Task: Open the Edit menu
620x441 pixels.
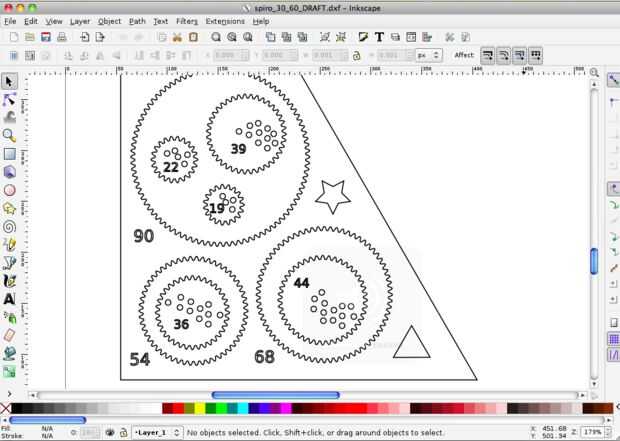Action: [31, 21]
